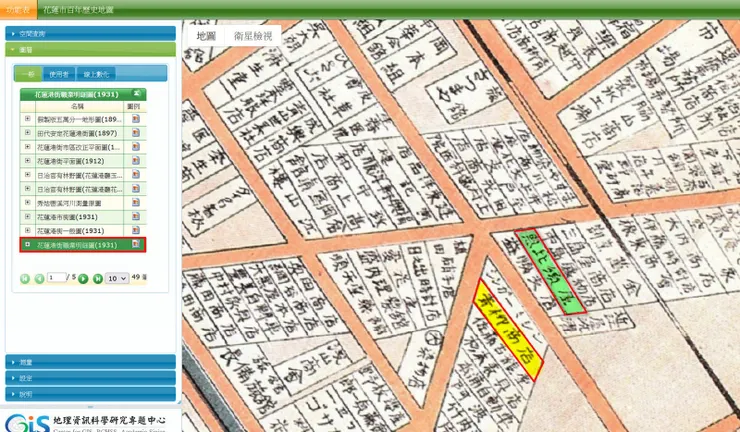The image size is (740, 432).
Task: Select the 花蓮港街平面圖(1912) layer name
Action: pos(70,161)
